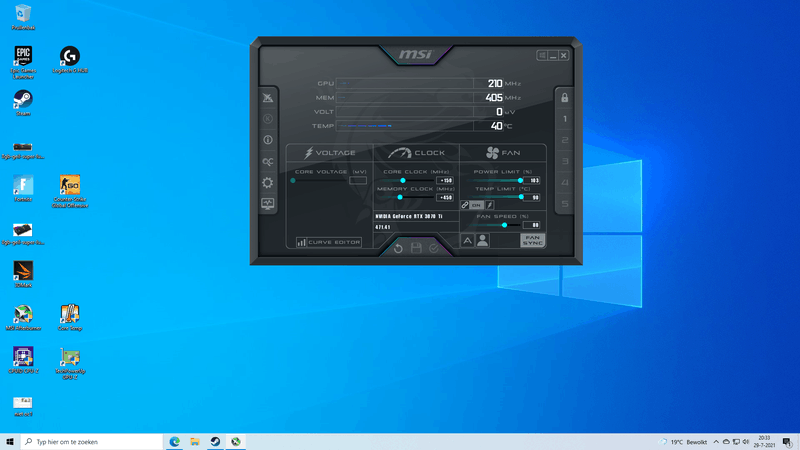The width and height of the screenshot is (800, 450).
Task: Open the Curve Editor
Action: click(x=329, y=242)
